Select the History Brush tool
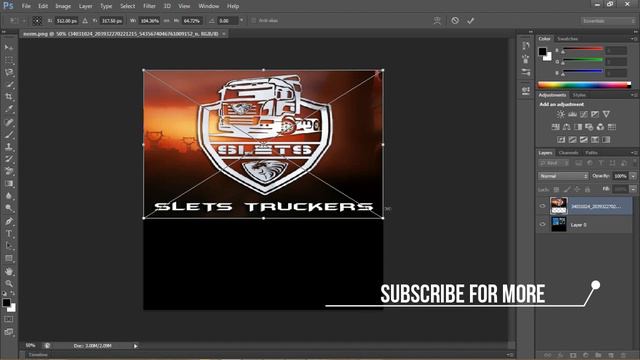Screen dimensions: 640x360 click(x=9, y=159)
